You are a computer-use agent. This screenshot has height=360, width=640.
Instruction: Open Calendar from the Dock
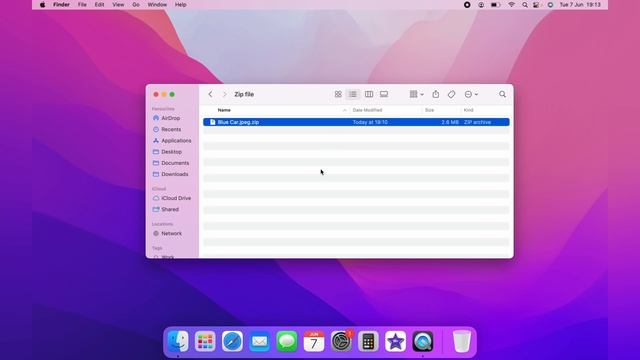(x=314, y=341)
